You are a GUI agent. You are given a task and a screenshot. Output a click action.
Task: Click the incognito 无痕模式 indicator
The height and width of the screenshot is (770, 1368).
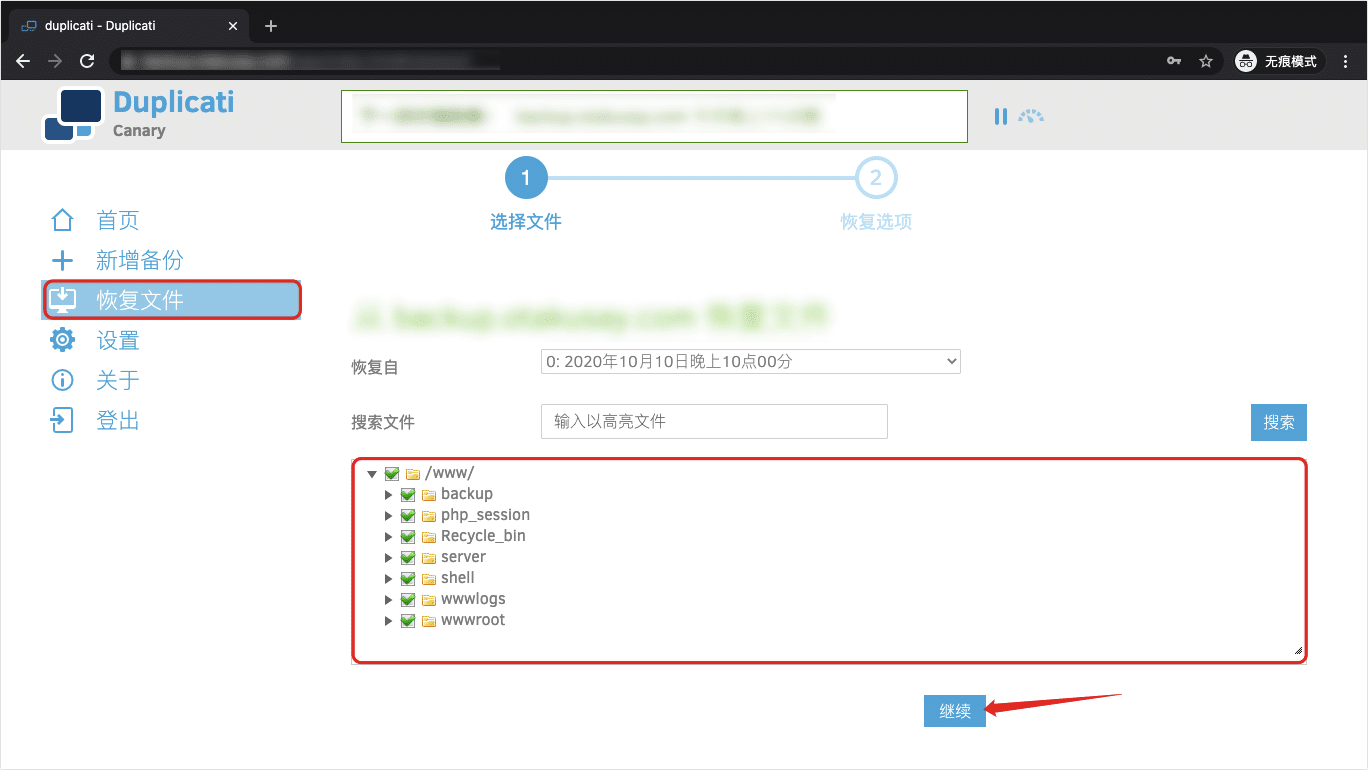[1279, 61]
